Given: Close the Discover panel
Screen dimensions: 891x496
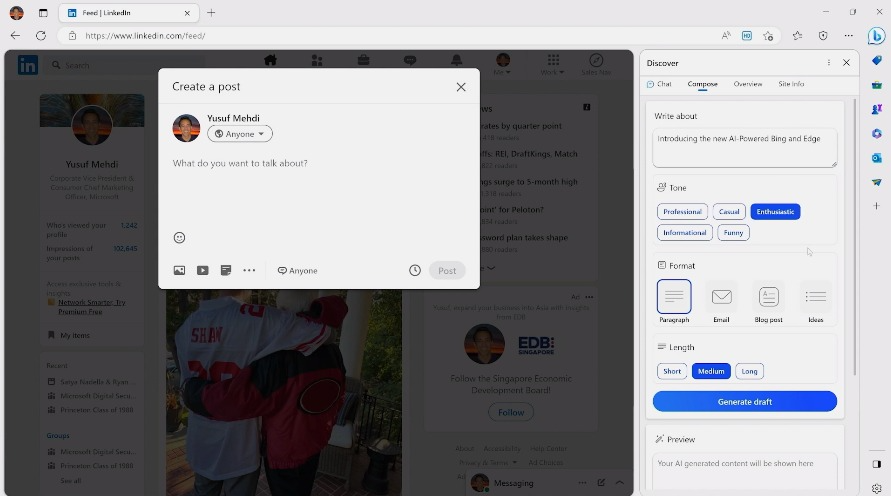Looking at the screenshot, I should [x=846, y=62].
